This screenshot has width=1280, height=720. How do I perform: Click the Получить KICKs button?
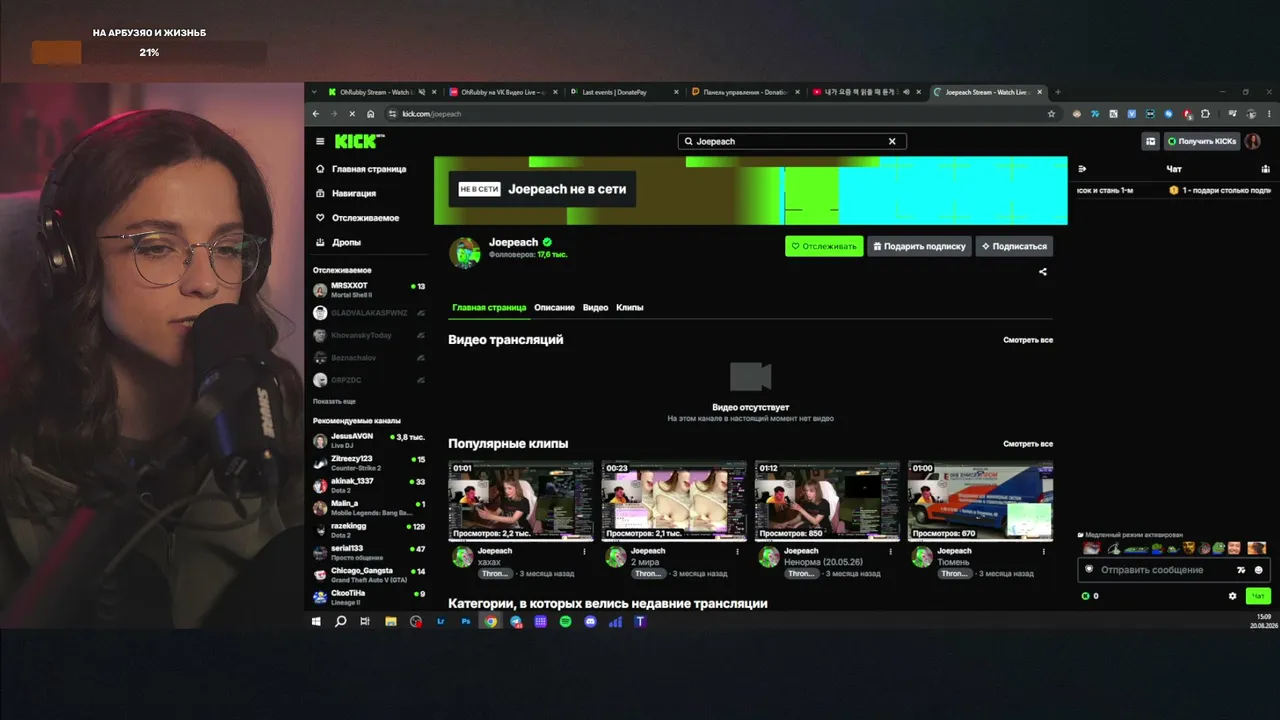pos(1202,142)
